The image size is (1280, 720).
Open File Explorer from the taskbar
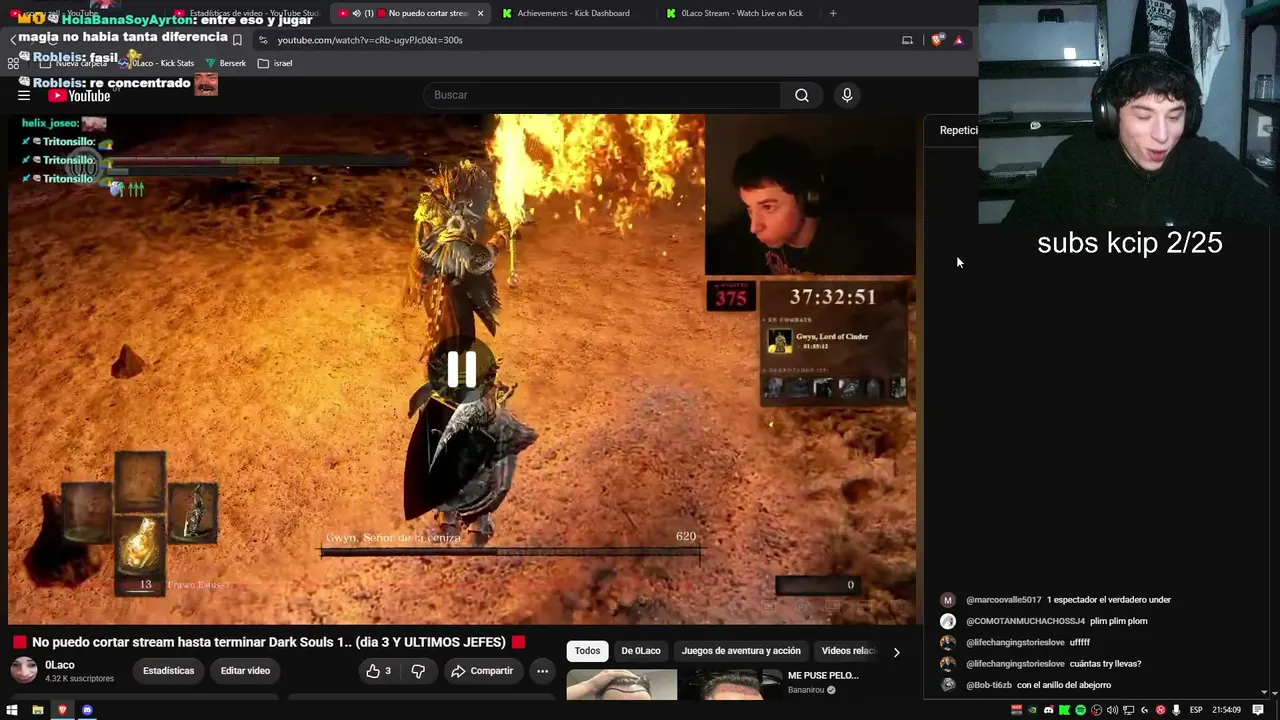tap(38, 710)
